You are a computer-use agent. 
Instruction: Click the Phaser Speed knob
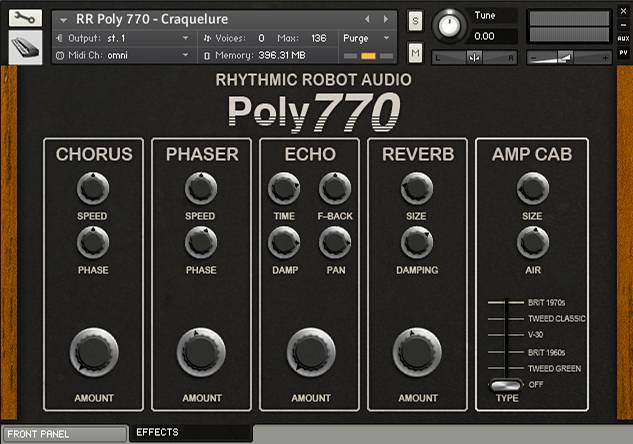(x=201, y=188)
